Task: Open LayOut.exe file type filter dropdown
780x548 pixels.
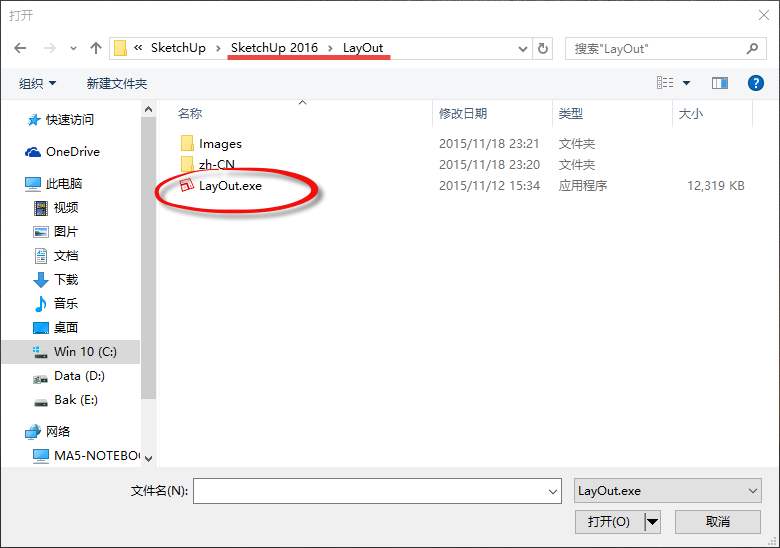Action: [x=668, y=491]
